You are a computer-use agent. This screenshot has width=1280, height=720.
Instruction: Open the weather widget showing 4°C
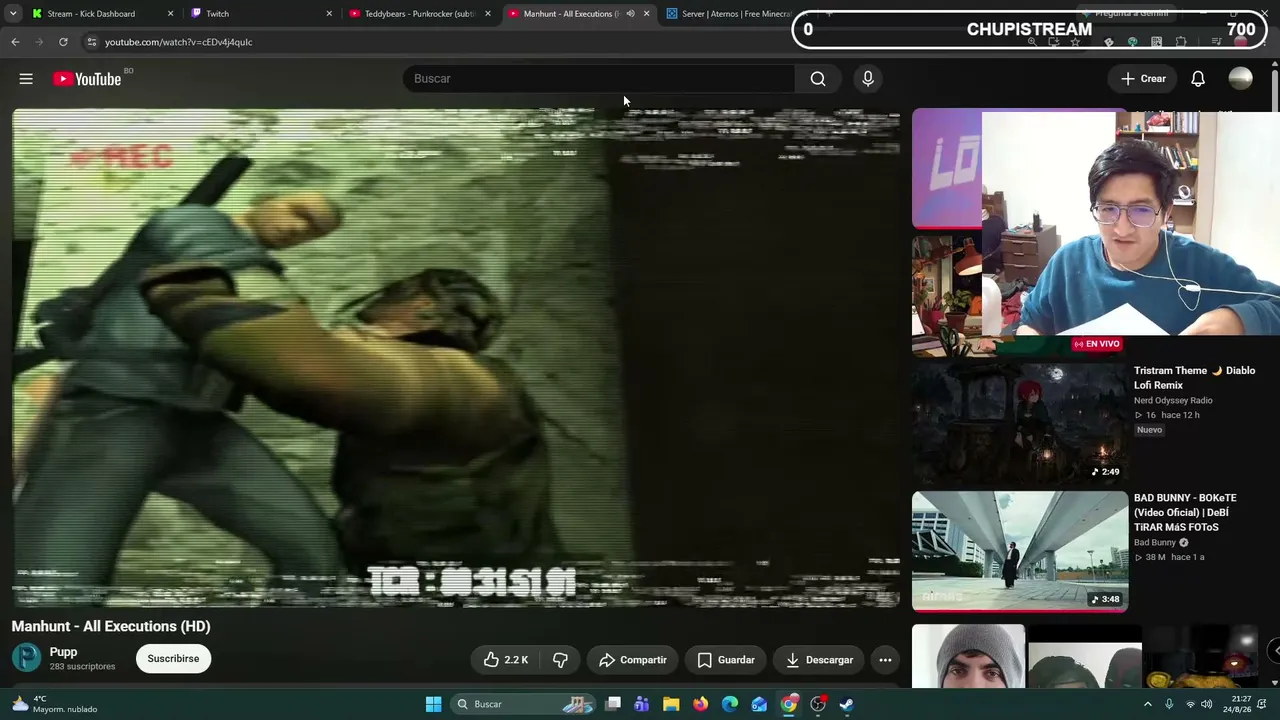[x=55, y=704]
